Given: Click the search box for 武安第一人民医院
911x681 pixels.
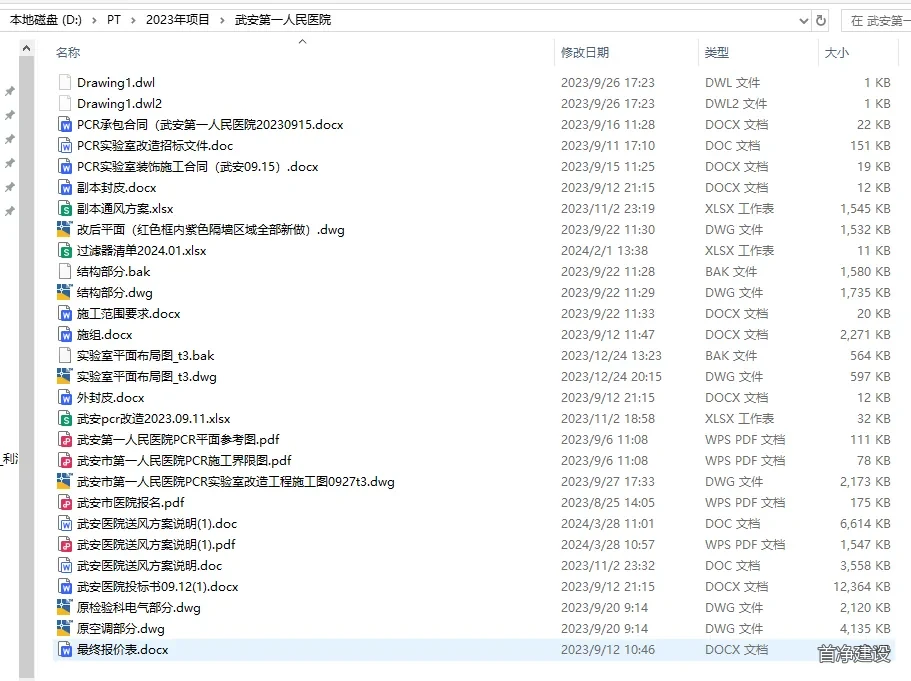Looking at the screenshot, I should pos(876,20).
